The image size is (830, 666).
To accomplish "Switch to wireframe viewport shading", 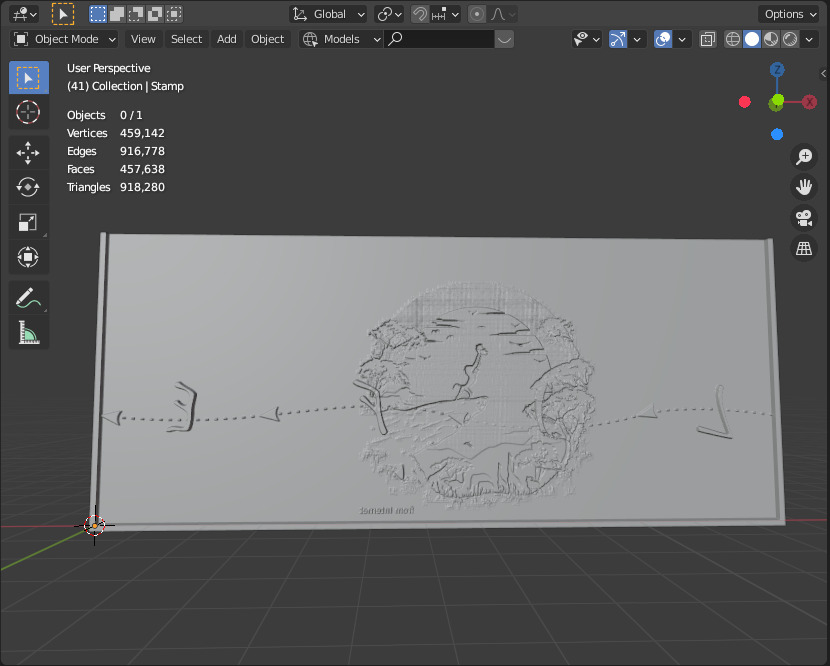I will pyautogui.click(x=733, y=39).
